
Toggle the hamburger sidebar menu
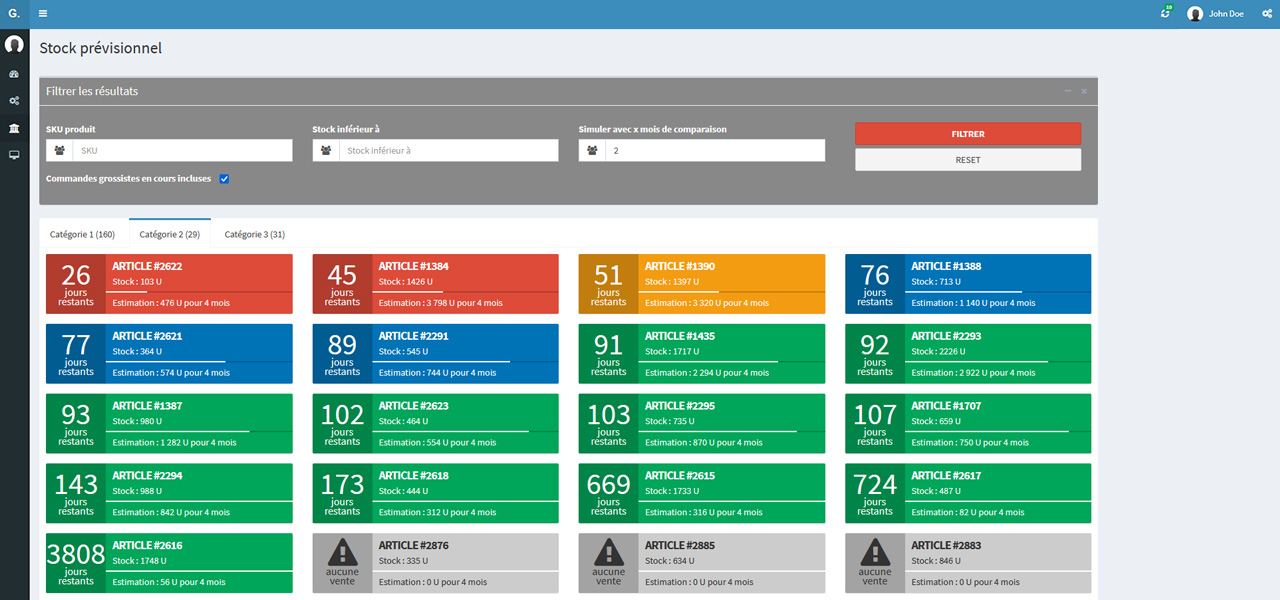tap(43, 14)
